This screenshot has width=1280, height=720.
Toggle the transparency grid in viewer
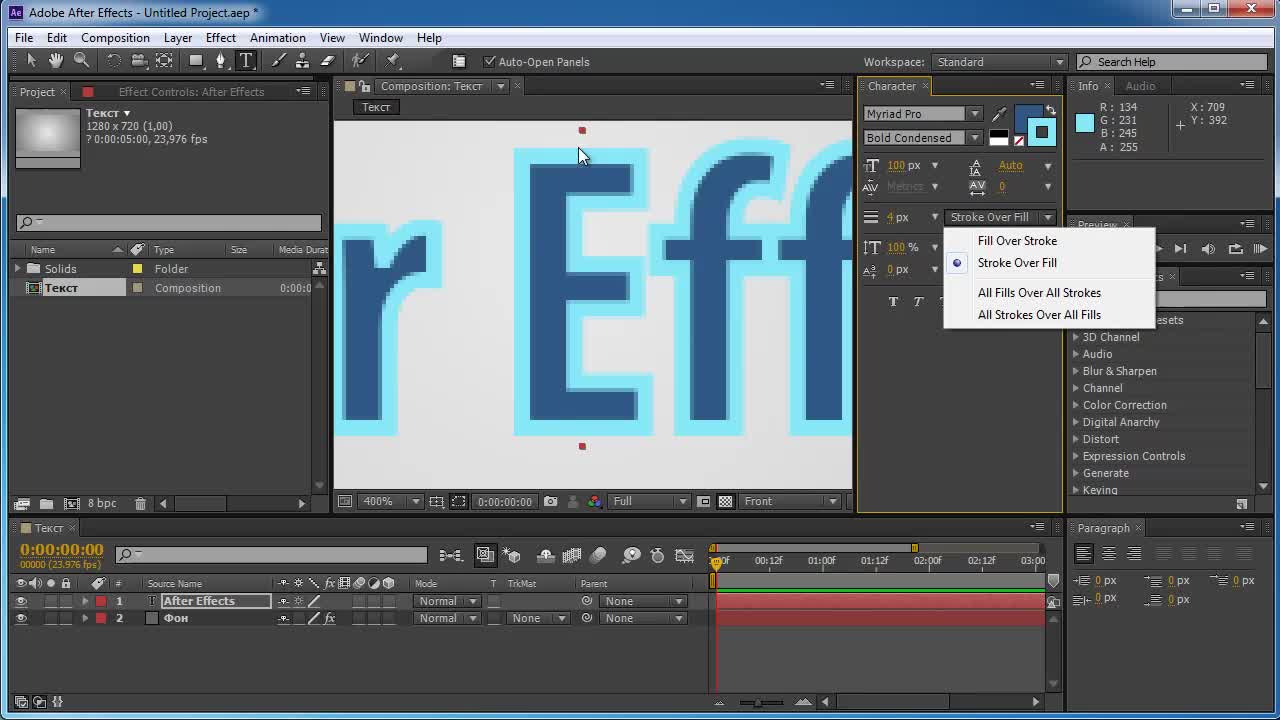[x=726, y=501]
